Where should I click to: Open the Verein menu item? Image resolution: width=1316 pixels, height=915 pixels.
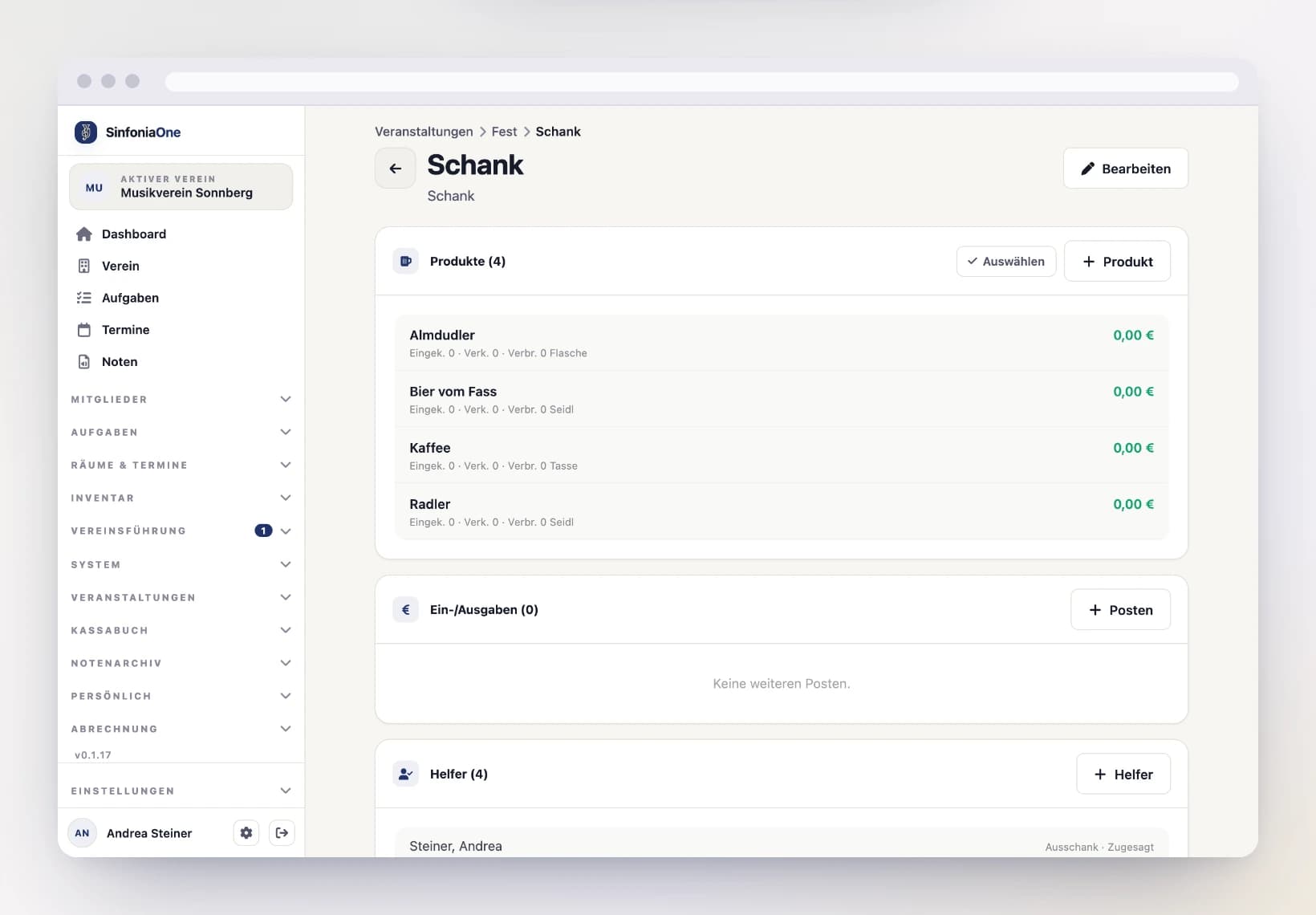(181, 266)
